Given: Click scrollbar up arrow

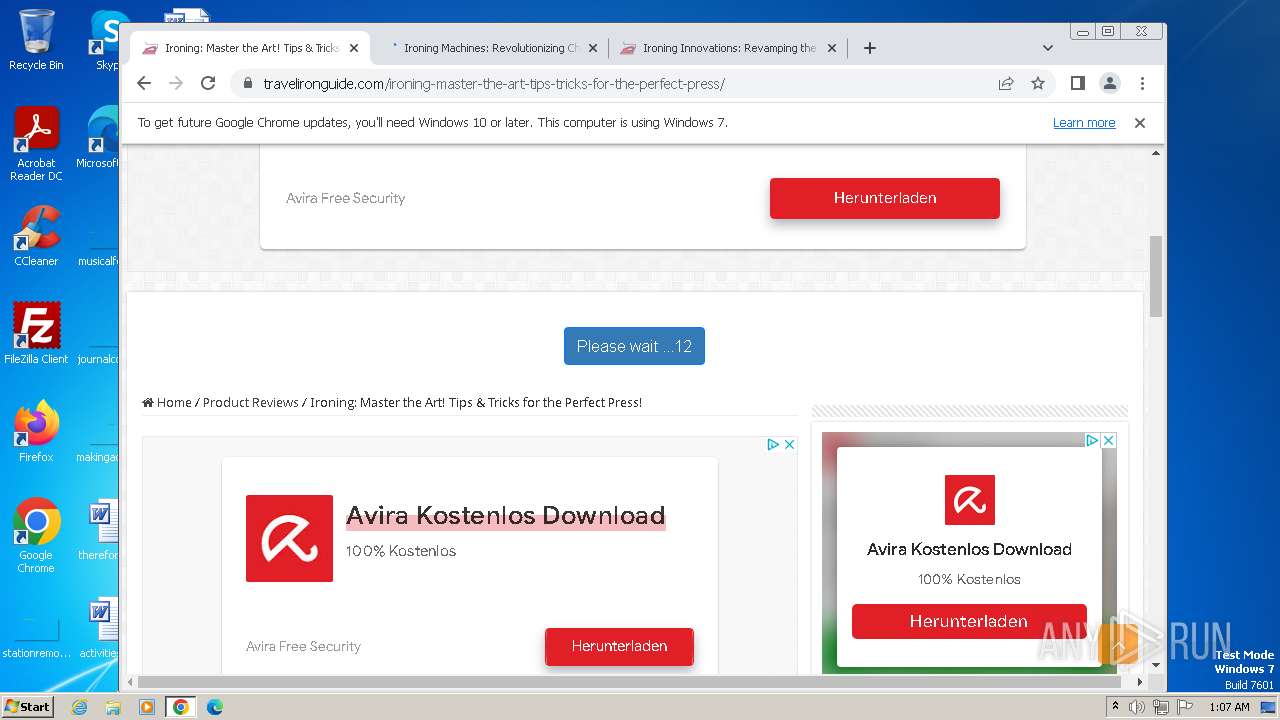Looking at the screenshot, I should [1156, 154].
